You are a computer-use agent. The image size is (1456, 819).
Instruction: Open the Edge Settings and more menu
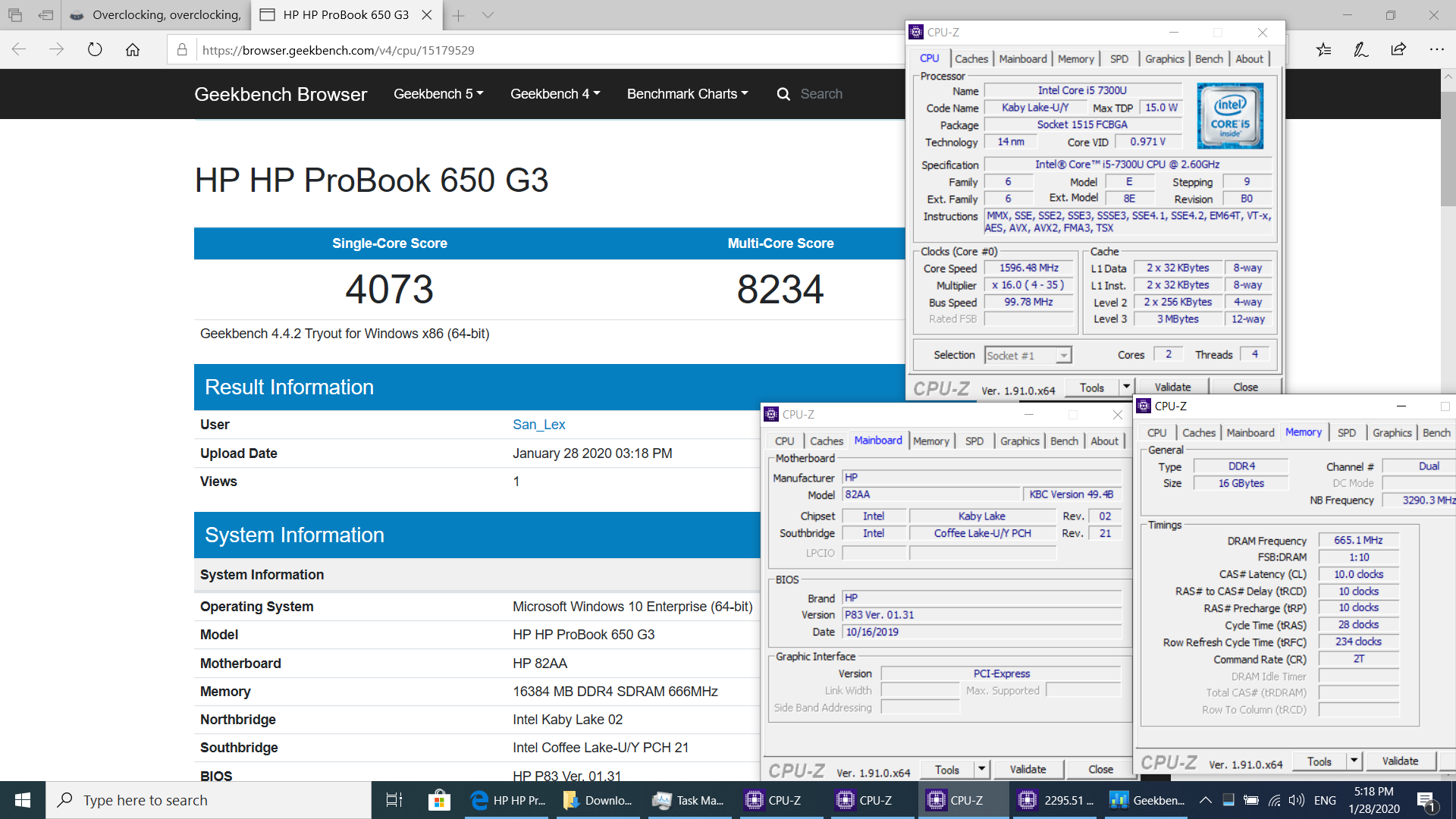(1436, 50)
